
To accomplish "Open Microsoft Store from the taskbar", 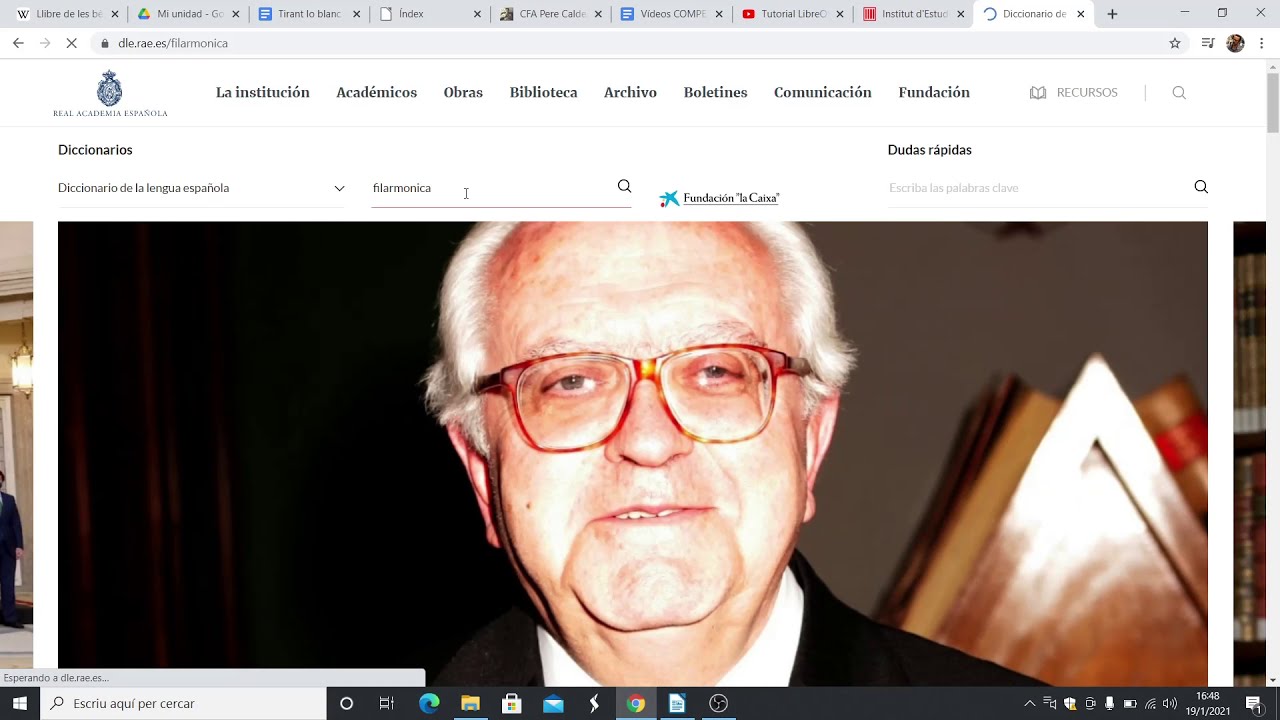I will 512,703.
